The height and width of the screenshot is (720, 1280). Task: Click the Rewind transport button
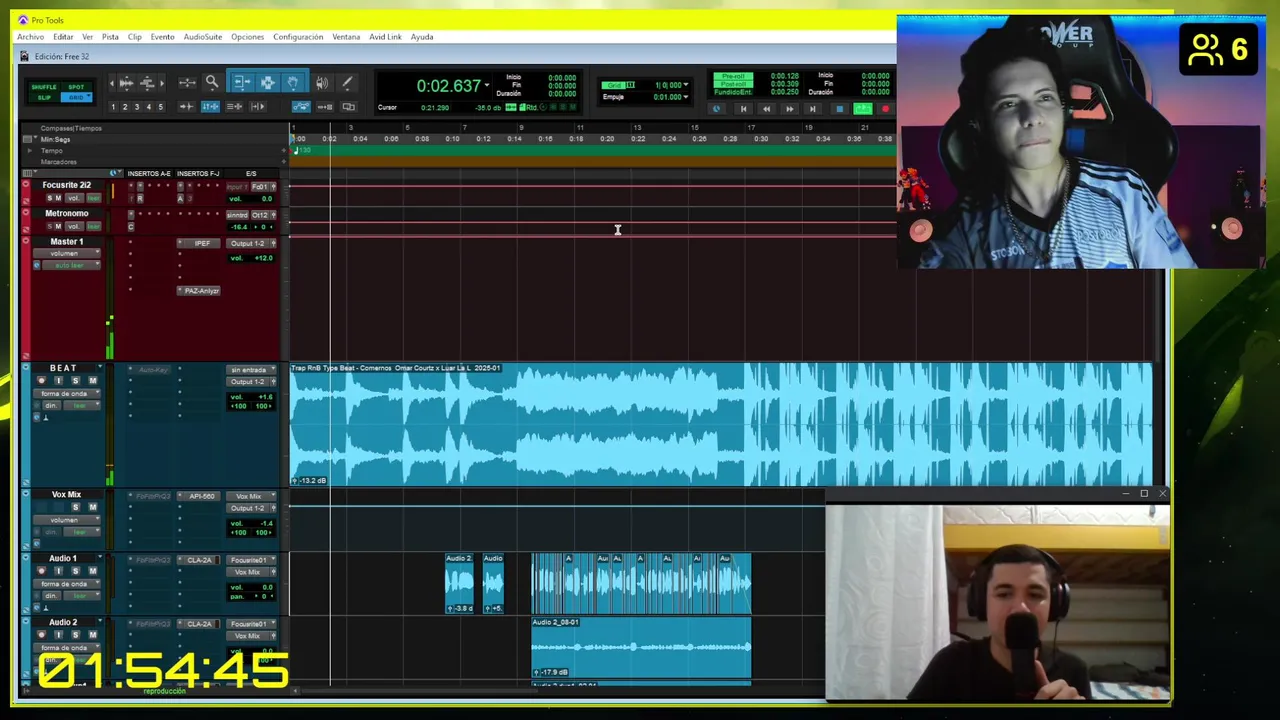pyautogui.click(x=766, y=109)
